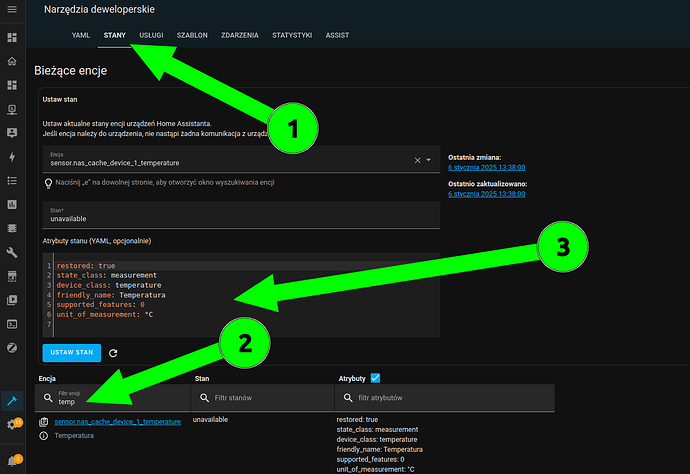Open the Media play sidebar icon
Screen dimensions: 690x474
click(x=12, y=300)
